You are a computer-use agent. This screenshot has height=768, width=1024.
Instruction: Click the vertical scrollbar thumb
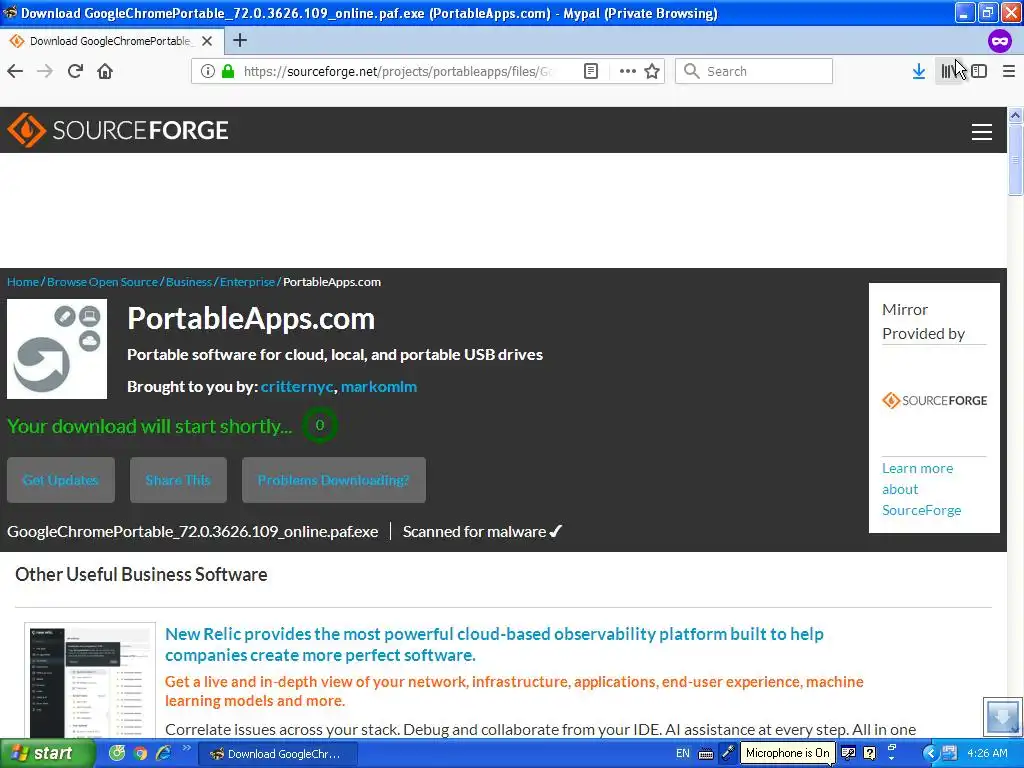coord(1015,159)
